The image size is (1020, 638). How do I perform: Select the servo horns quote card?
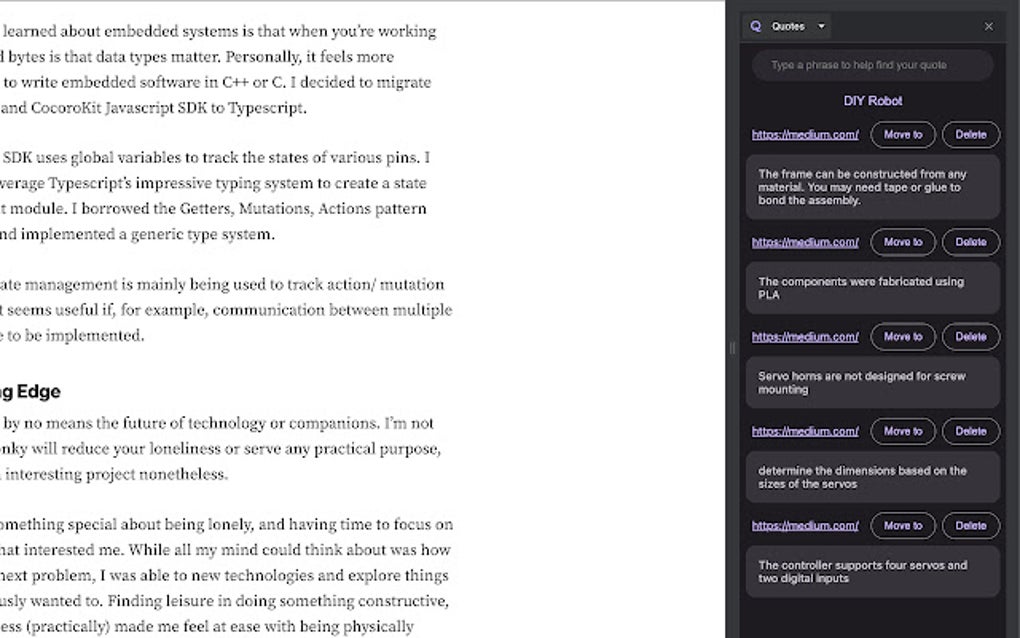pyautogui.click(x=872, y=383)
